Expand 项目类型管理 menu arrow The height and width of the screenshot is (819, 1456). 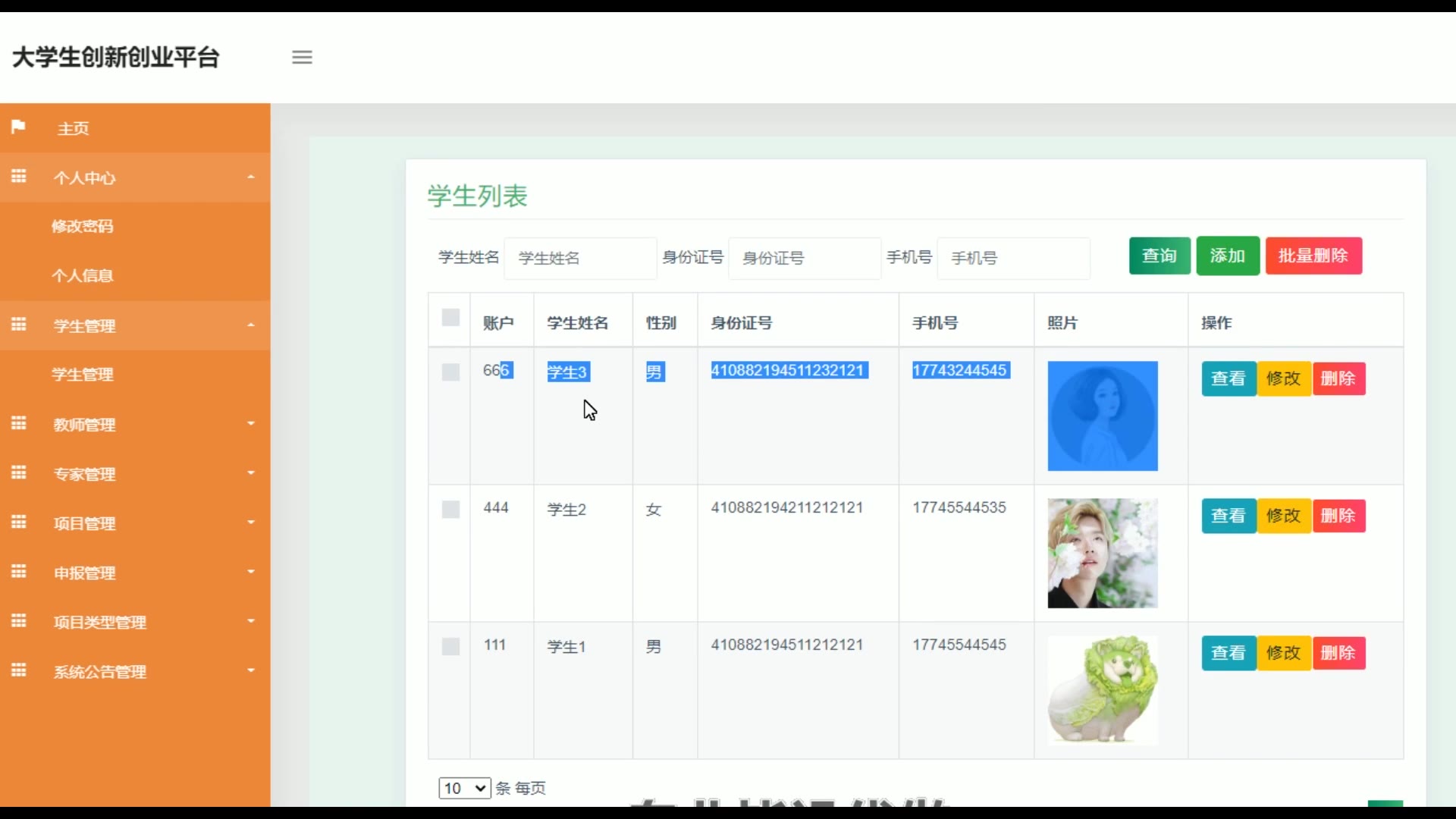click(251, 621)
